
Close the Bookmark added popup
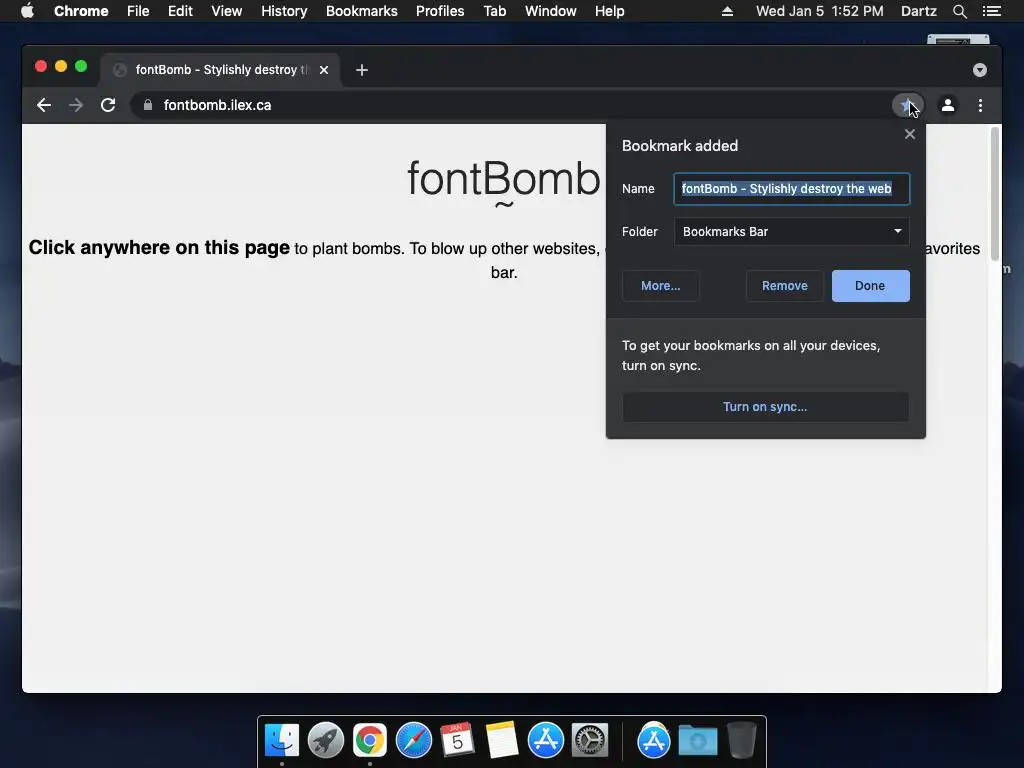[910, 134]
